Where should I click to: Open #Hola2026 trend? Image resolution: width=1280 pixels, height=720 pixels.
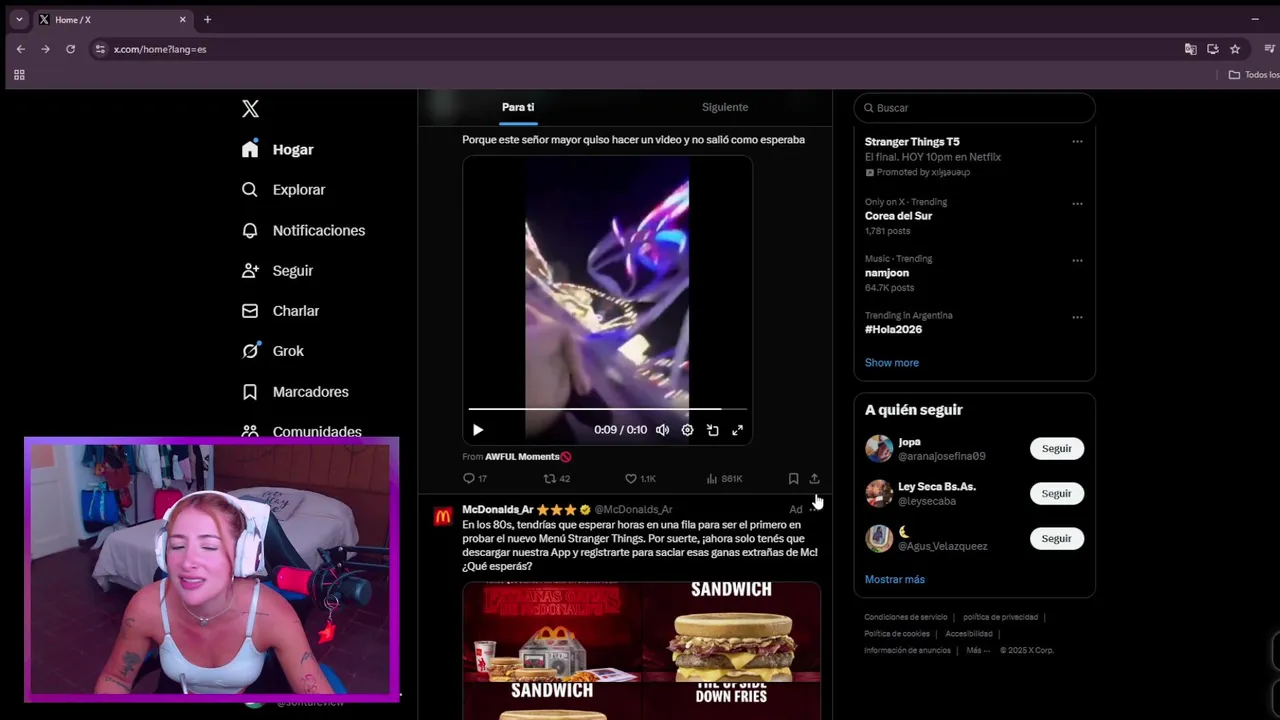[893, 330]
